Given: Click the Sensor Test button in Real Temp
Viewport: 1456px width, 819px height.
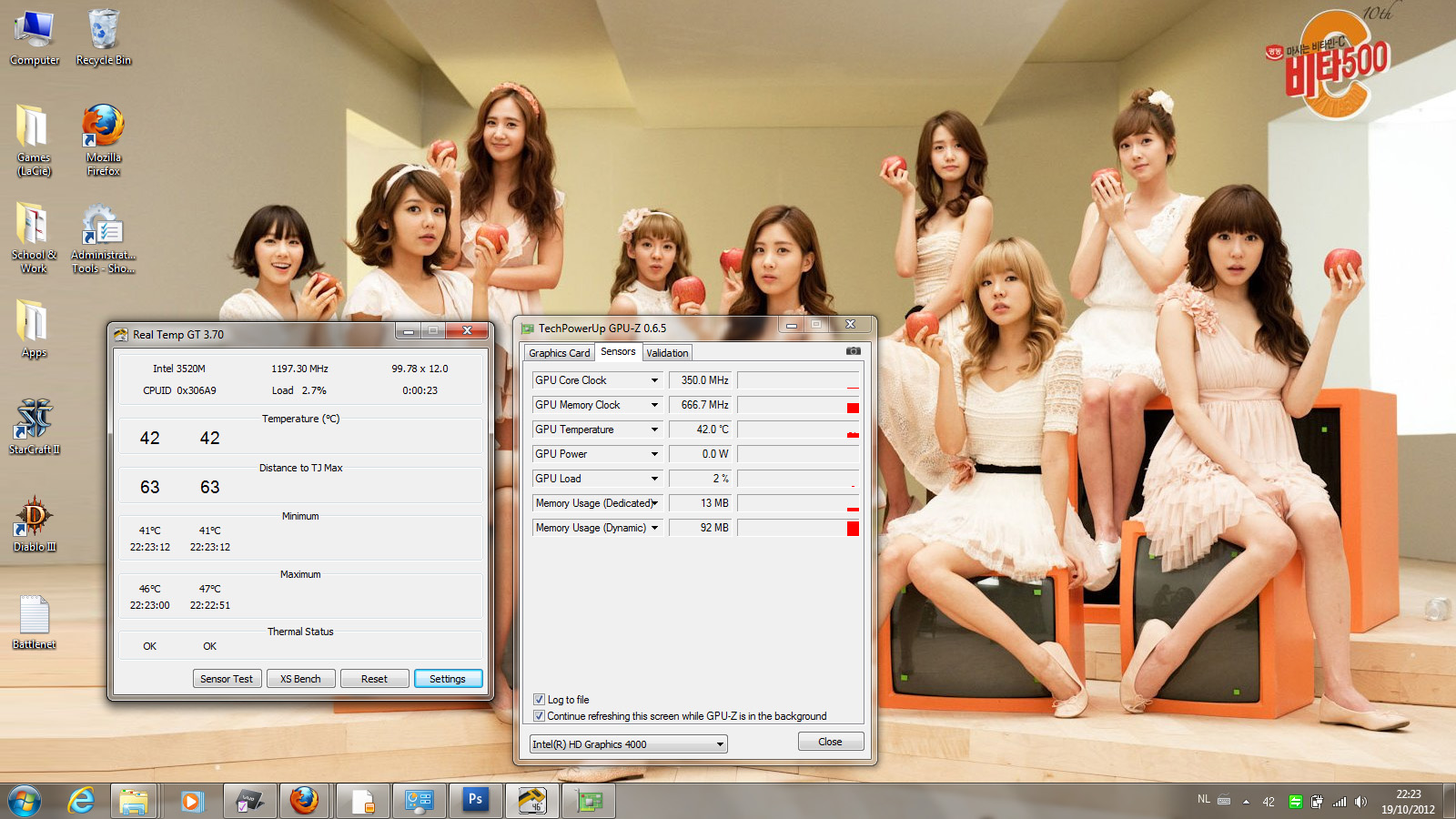Looking at the screenshot, I should coord(227,679).
